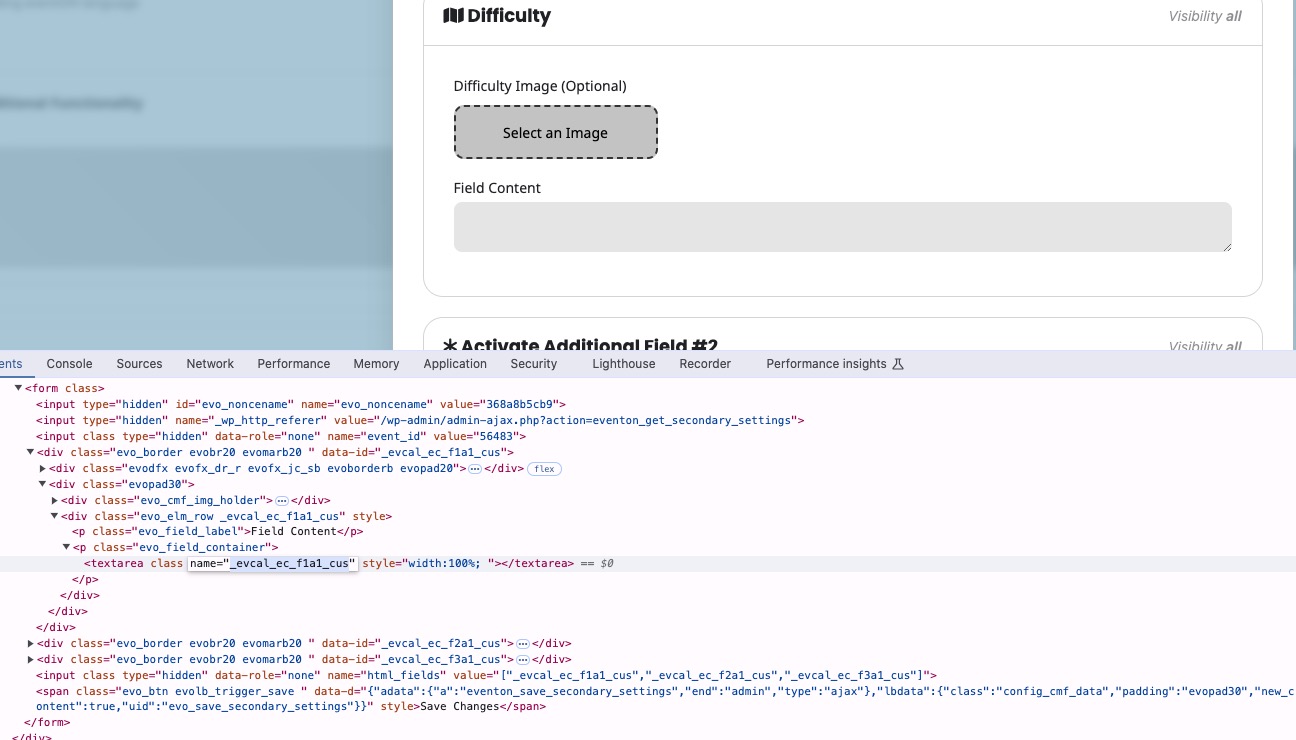Go to the Network tab

210,364
